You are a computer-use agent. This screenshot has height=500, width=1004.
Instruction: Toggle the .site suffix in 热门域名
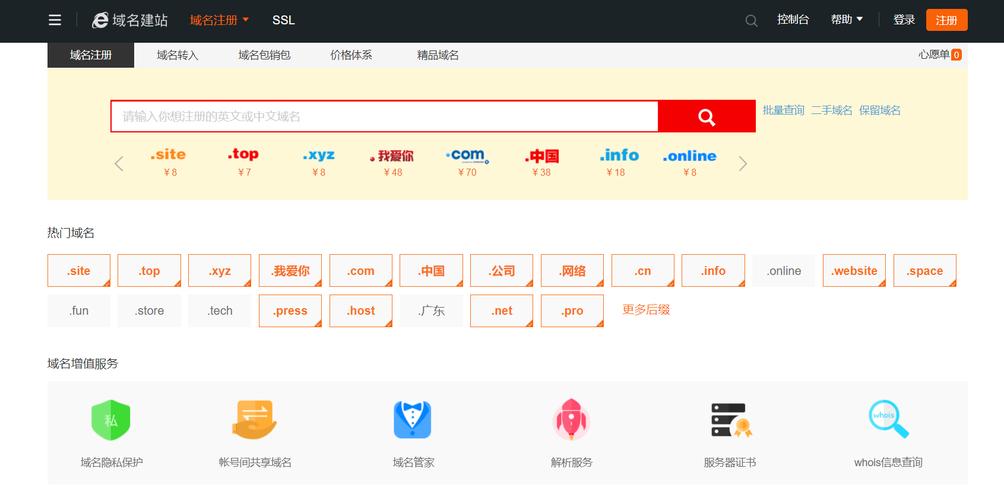click(79, 271)
